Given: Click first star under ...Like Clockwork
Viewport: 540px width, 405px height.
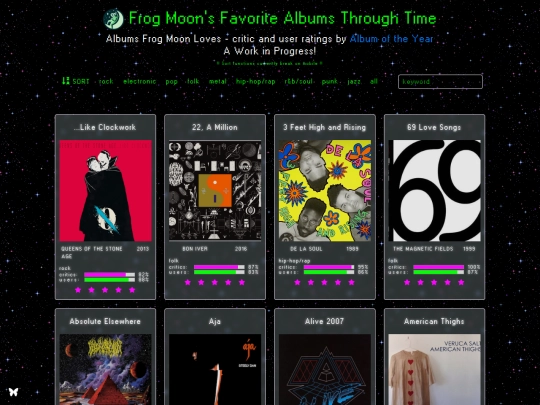Looking at the screenshot, I should coord(78,290).
